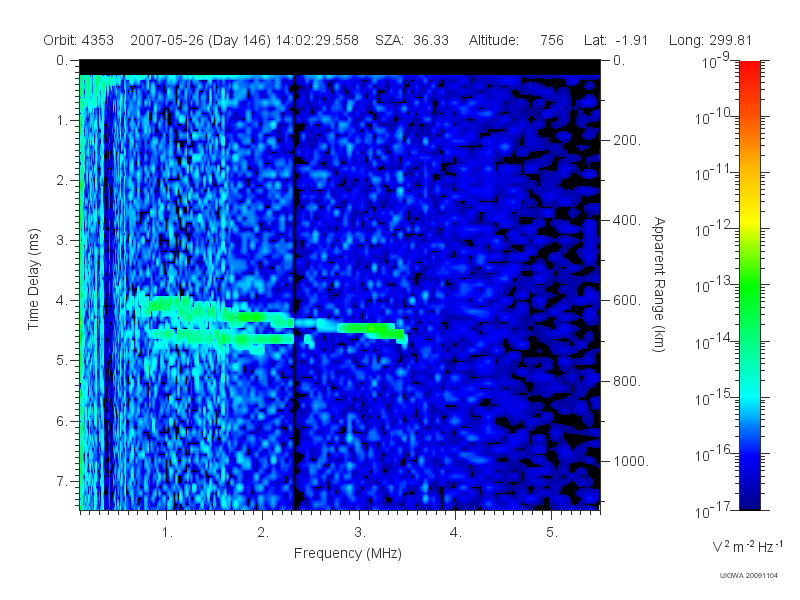
Task: Click the 10^-9 colorbar tick label
Action: coord(715,61)
